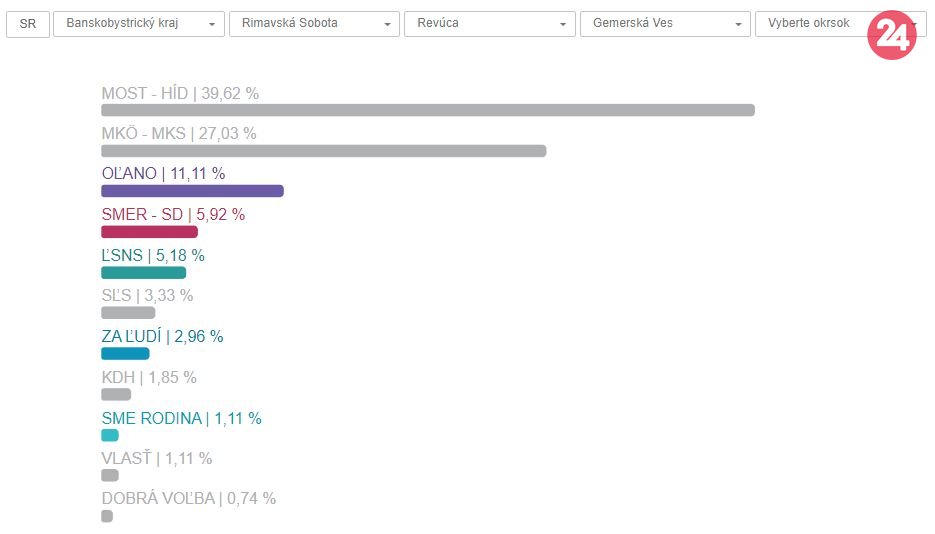Expand the Rimavská Sobota dropdown

click(x=314, y=23)
